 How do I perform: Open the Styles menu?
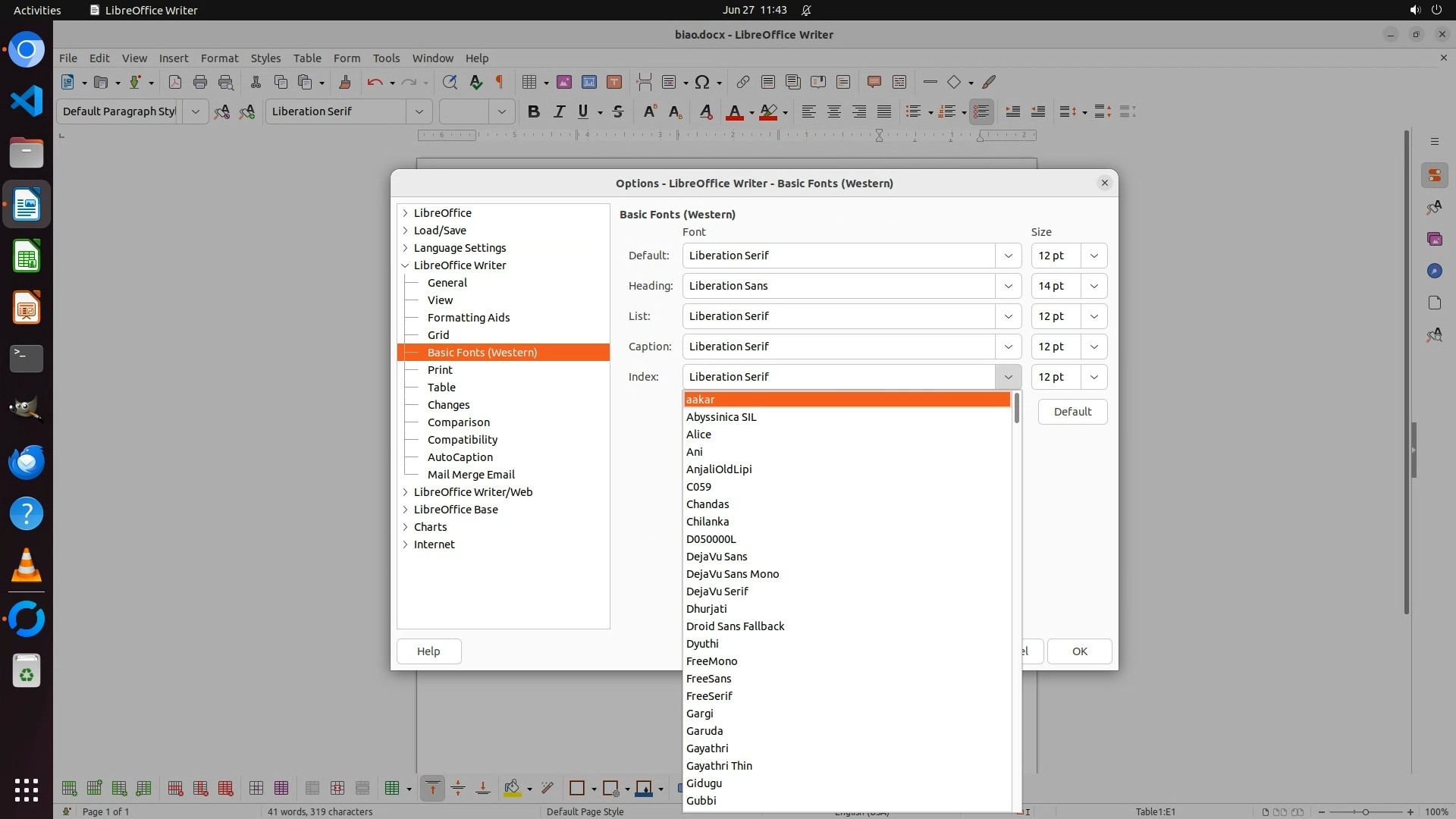click(x=265, y=58)
